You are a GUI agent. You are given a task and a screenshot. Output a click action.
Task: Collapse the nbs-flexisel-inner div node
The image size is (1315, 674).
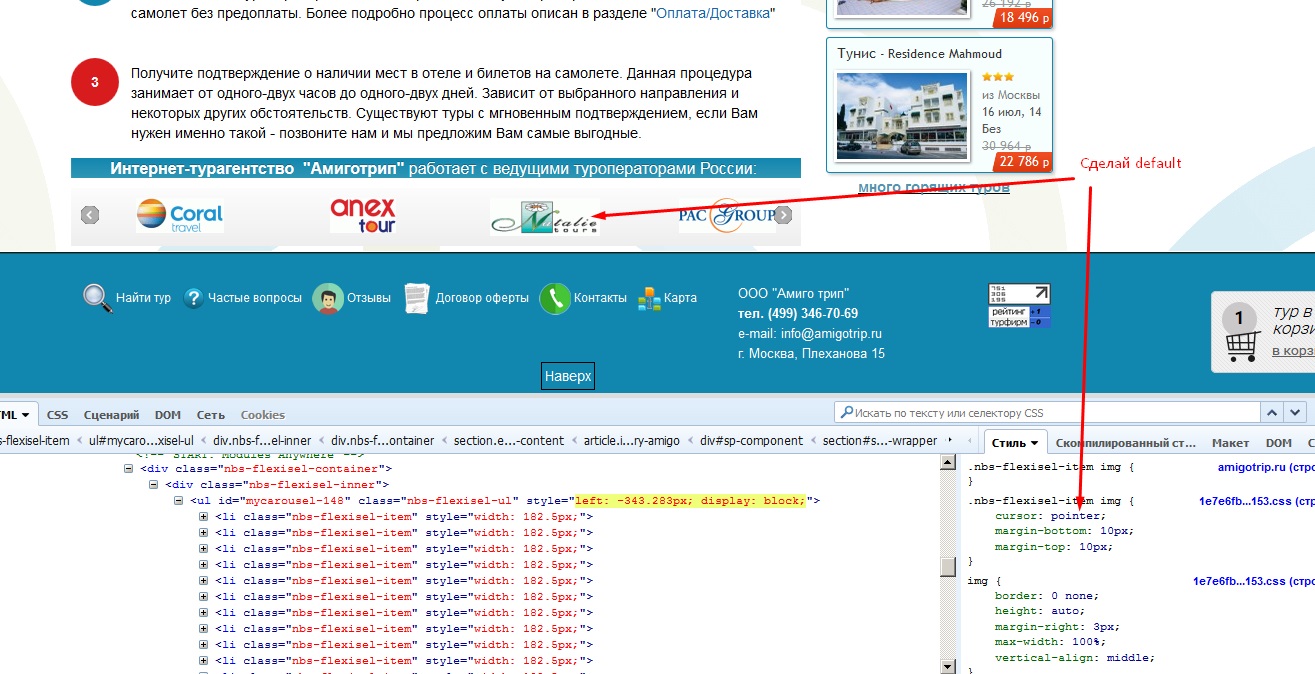coord(154,484)
